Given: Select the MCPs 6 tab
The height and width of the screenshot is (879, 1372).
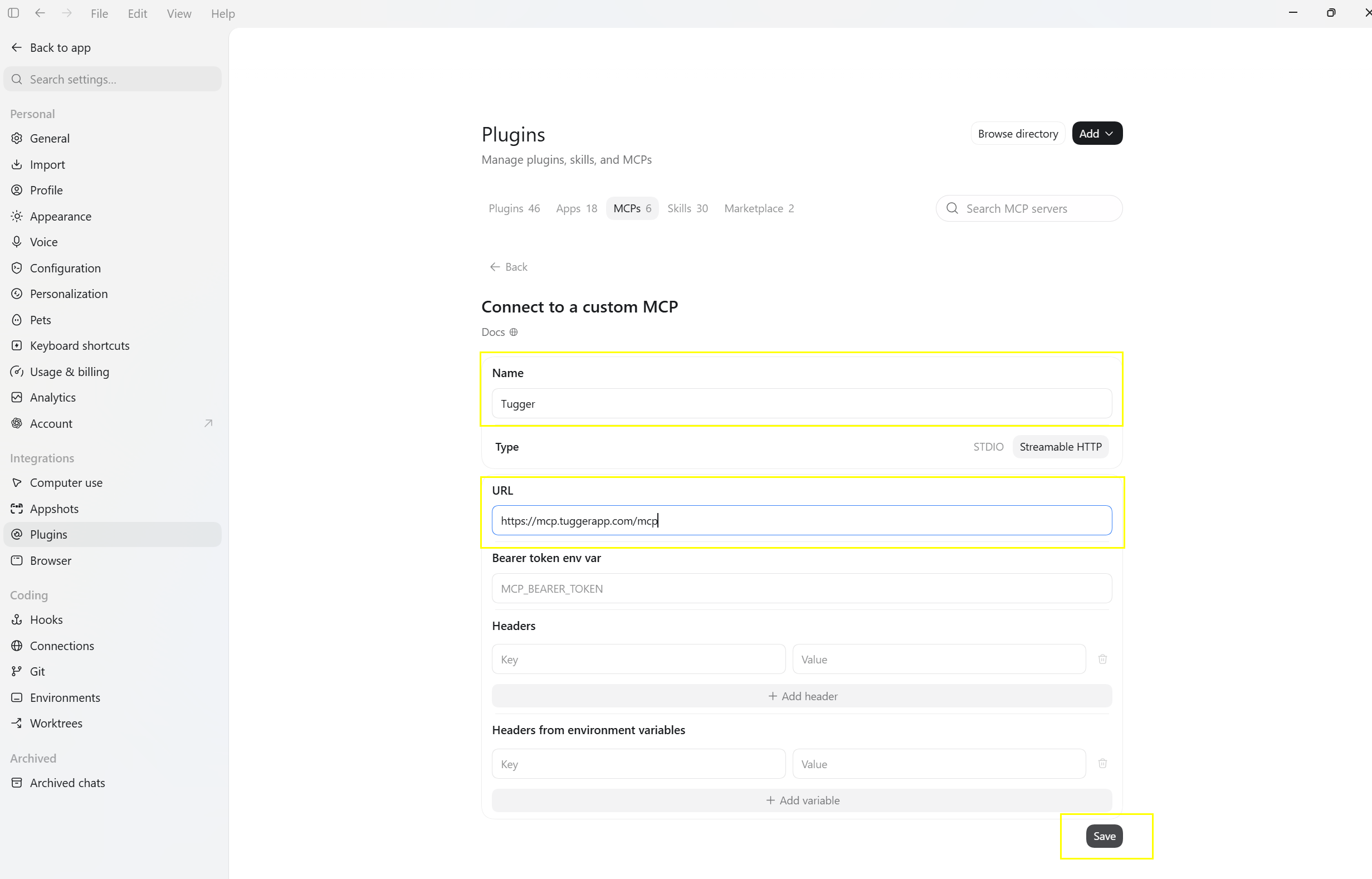Looking at the screenshot, I should [632, 209].
